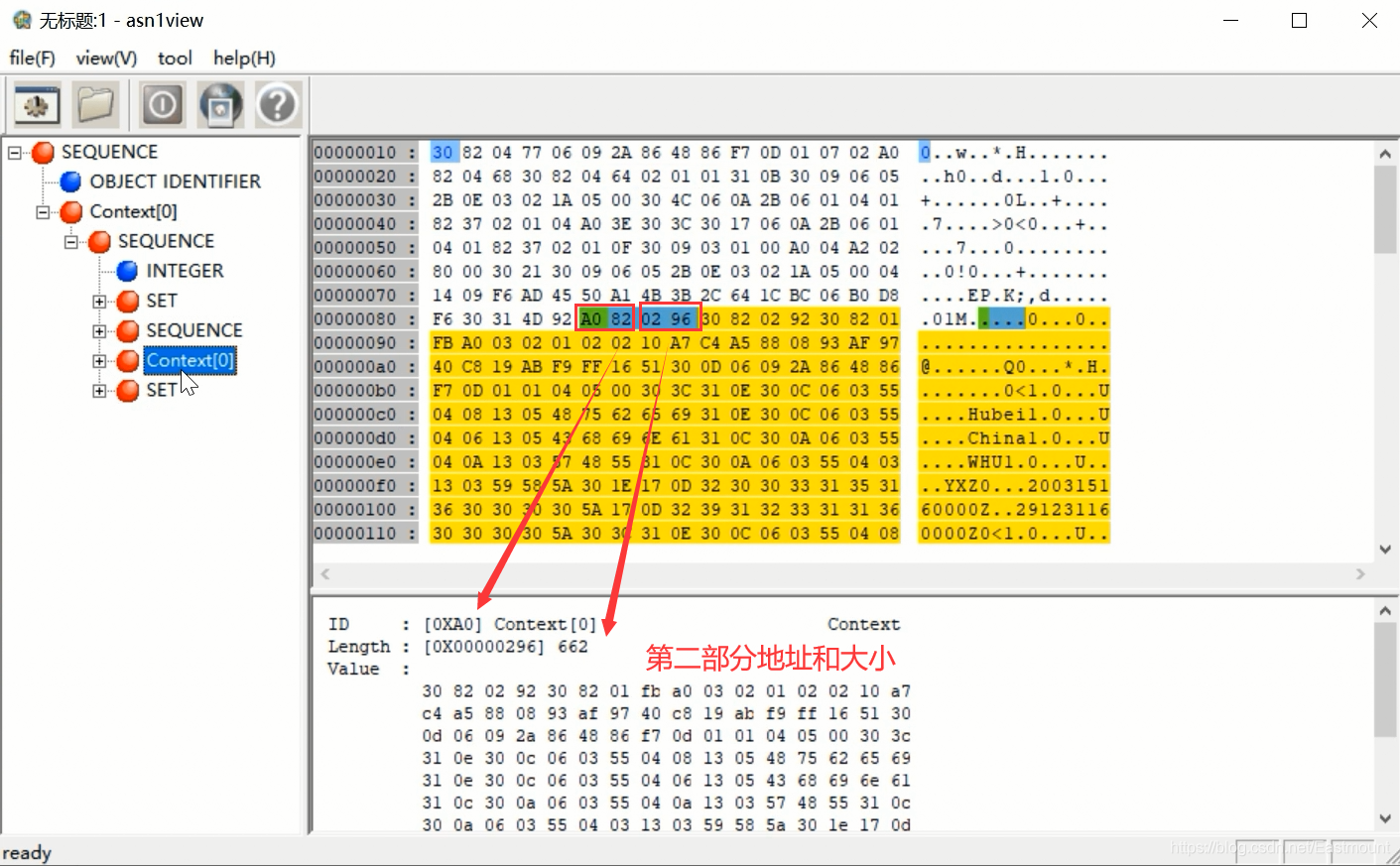Select the INTEGER tree item
The width and height of the screenshot is (1400, 866).
(x=185, y=271)
